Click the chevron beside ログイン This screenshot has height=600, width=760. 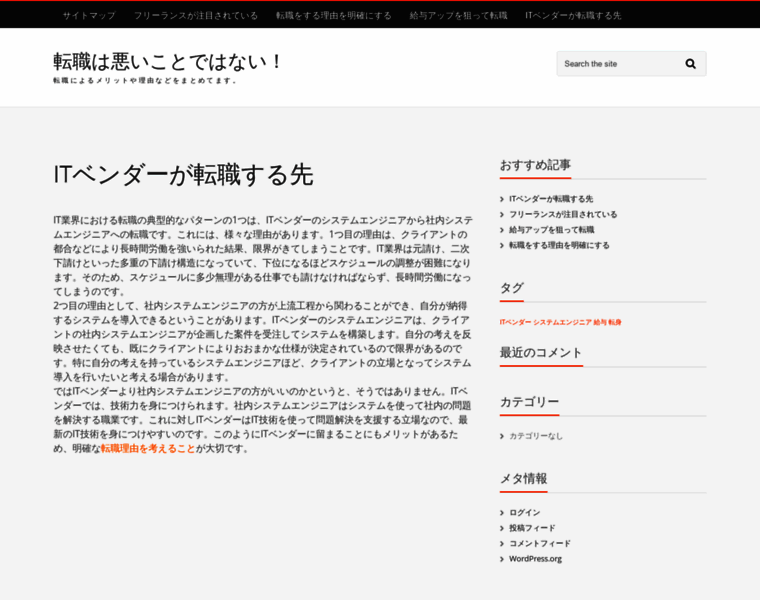(502, 513)
